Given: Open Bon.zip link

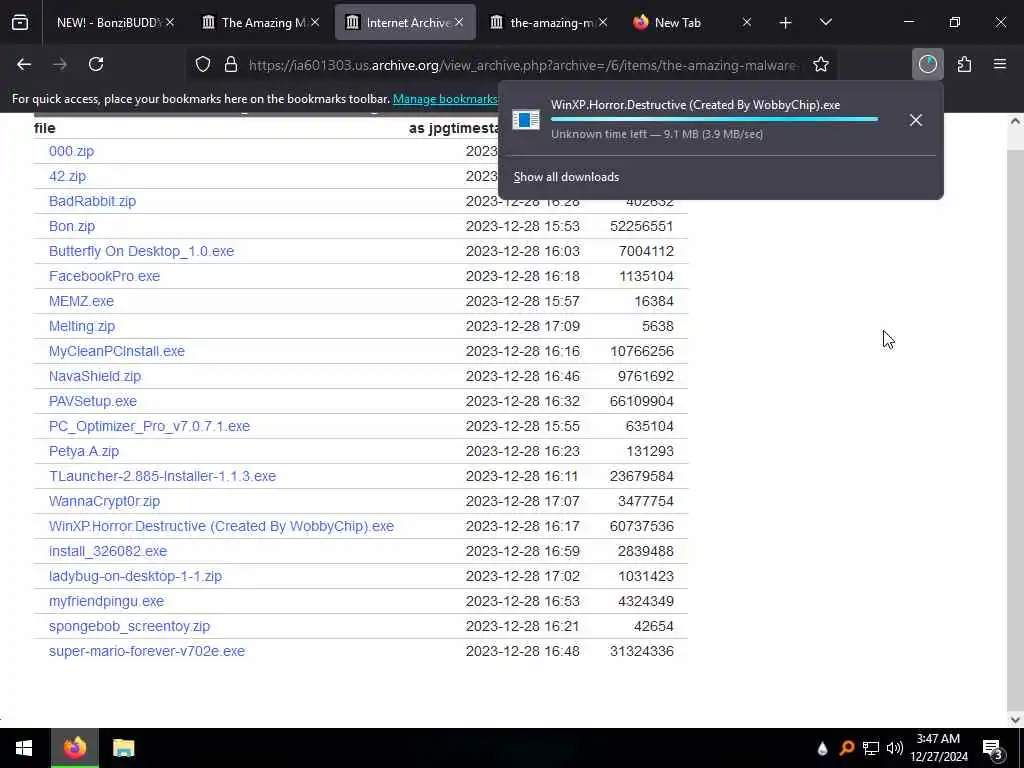Looking at the screenshot, I should (x=72, y=226).
